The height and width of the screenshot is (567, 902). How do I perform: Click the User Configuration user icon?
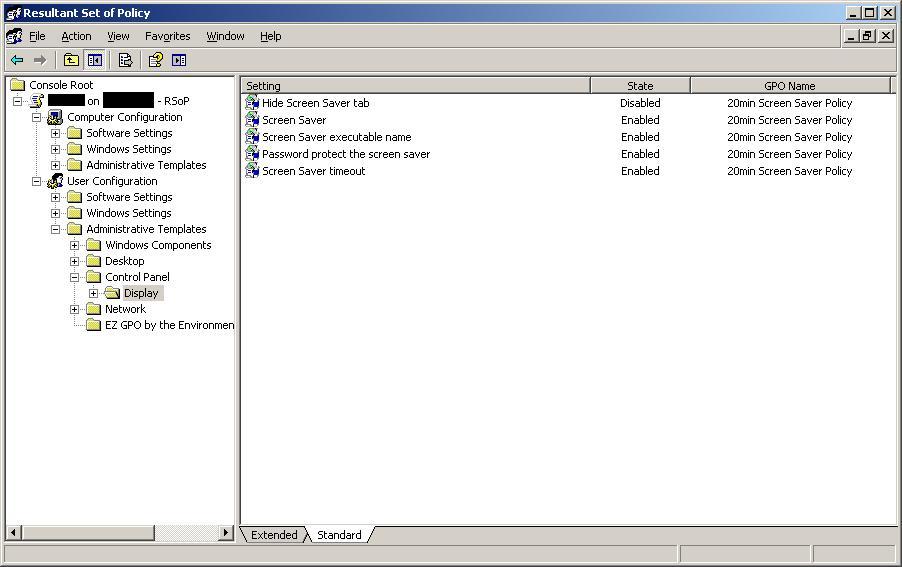click(x=55, y=181)
